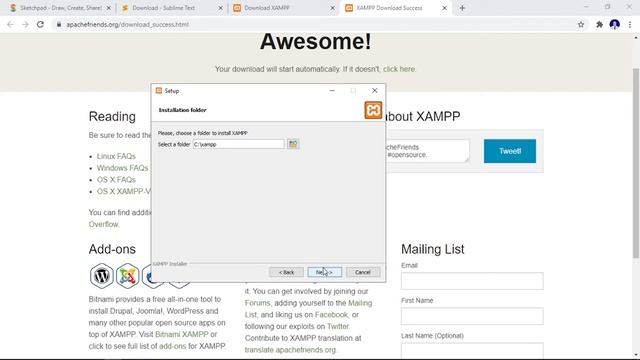Image resolution: width=640 pixels, height=360 pixels.
Task: Open the Forums link
Action: point(257,303)
